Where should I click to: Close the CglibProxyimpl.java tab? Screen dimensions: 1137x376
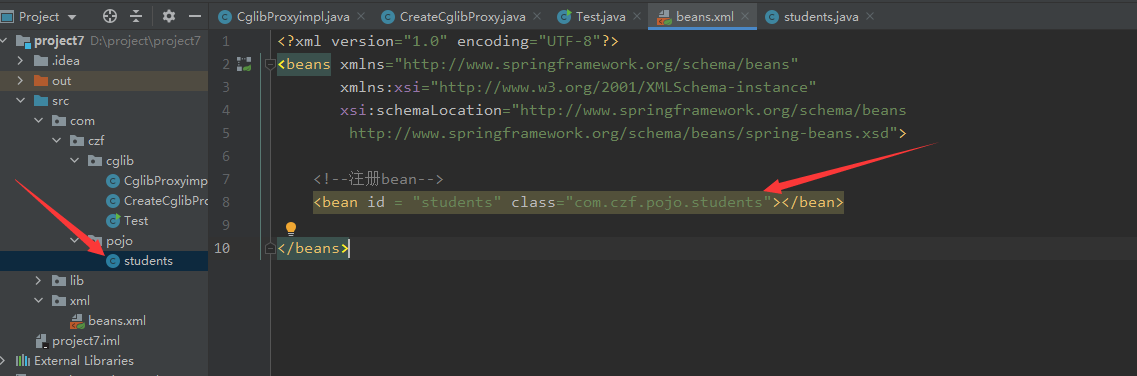[x=362, y=16]
